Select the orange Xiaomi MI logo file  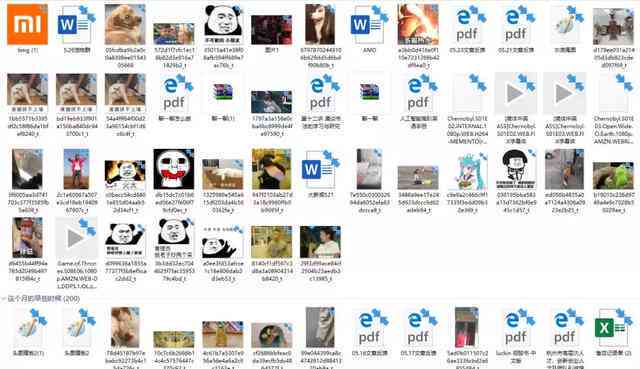pos(27,24)
